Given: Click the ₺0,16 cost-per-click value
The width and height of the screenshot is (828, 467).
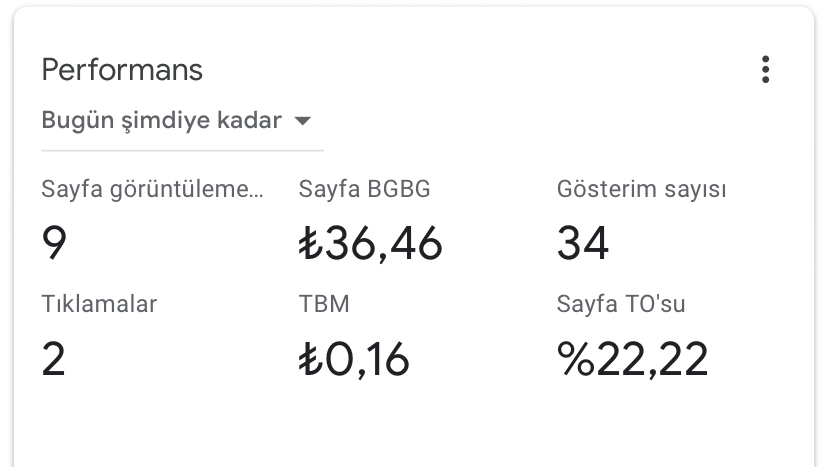Looking at the screenshot, I should coord(355,359).
